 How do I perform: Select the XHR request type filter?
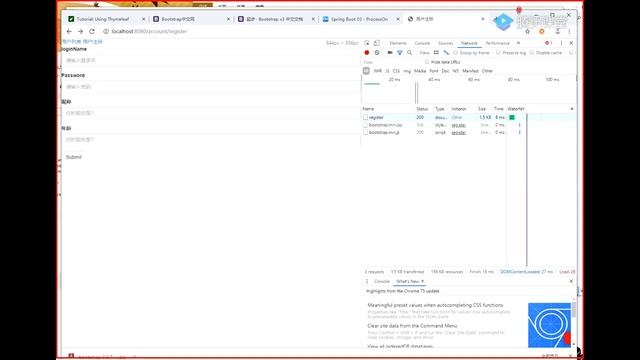(x=378, y=71)
